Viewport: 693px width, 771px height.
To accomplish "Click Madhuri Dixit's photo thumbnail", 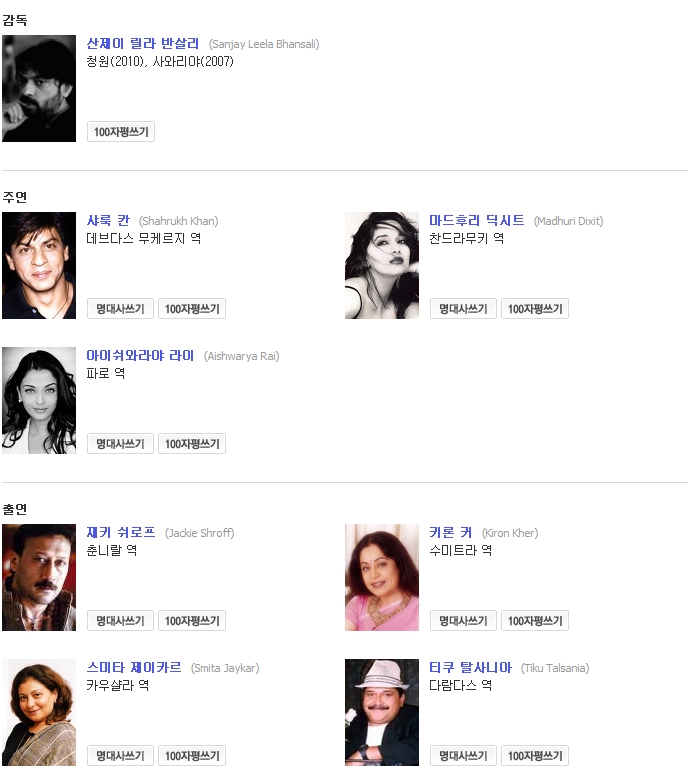I will [382, 266].
